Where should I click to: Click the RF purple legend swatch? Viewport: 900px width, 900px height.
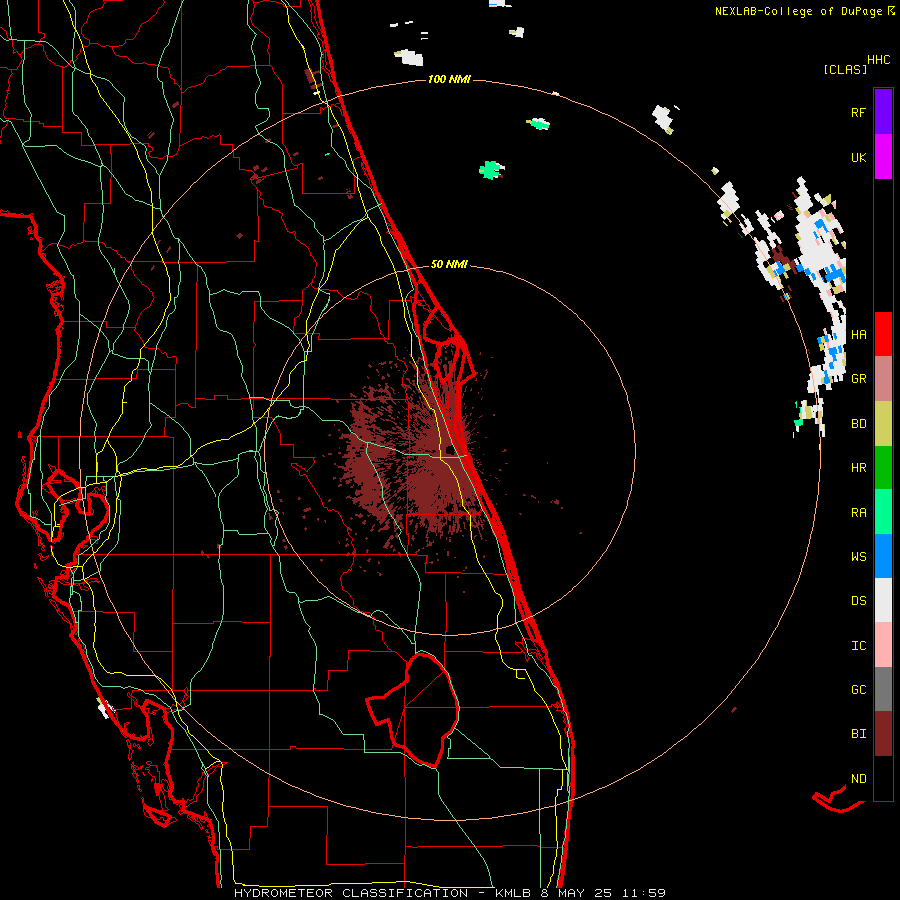(x=883, y=112)
